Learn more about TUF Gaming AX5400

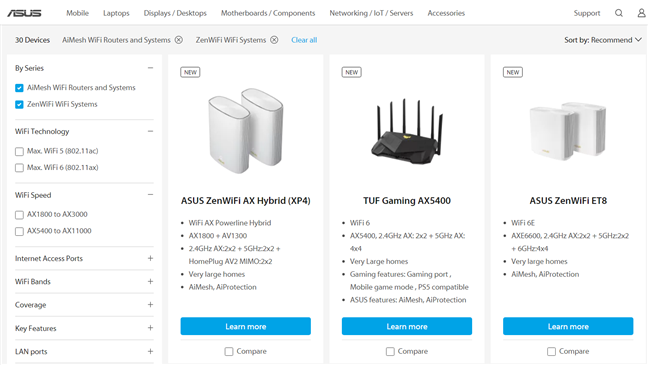pos(407,326)
